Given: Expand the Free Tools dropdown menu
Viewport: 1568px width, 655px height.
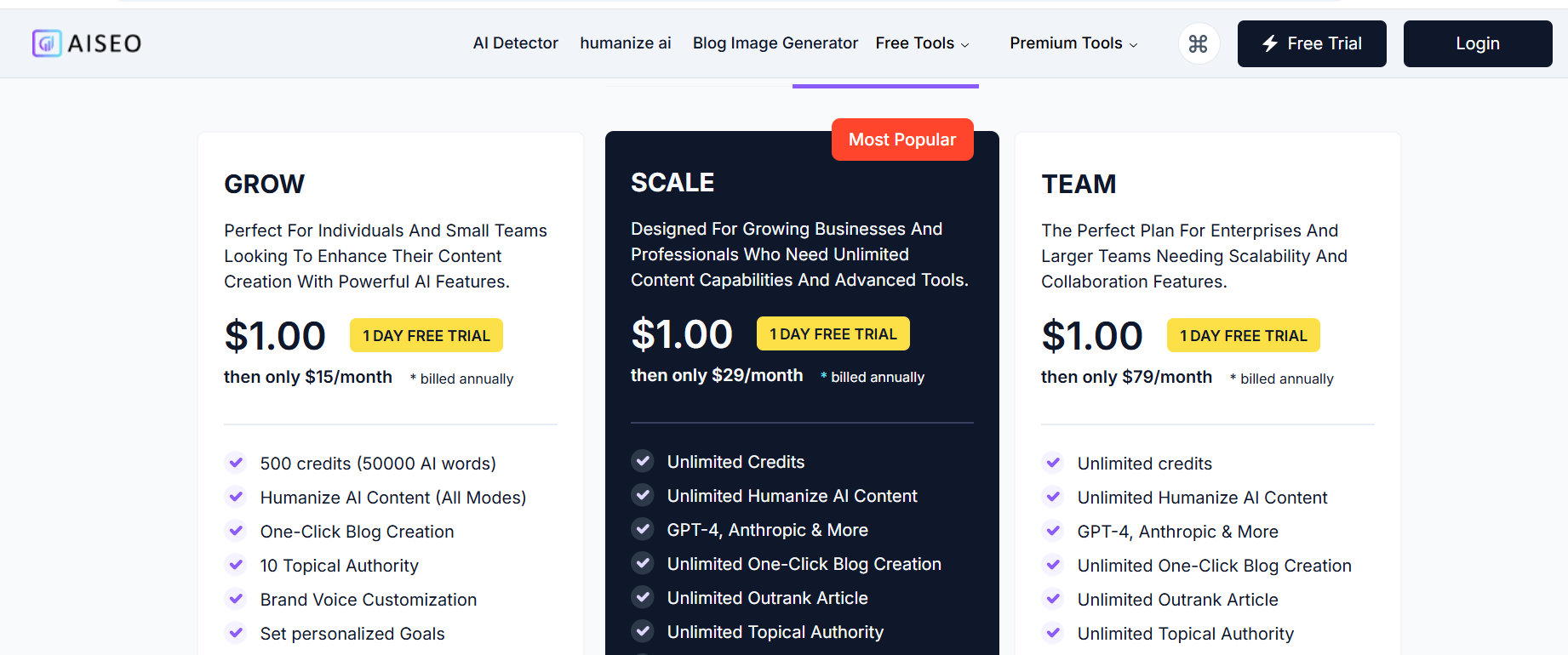Looking at the screenshot, I should 922,43.
